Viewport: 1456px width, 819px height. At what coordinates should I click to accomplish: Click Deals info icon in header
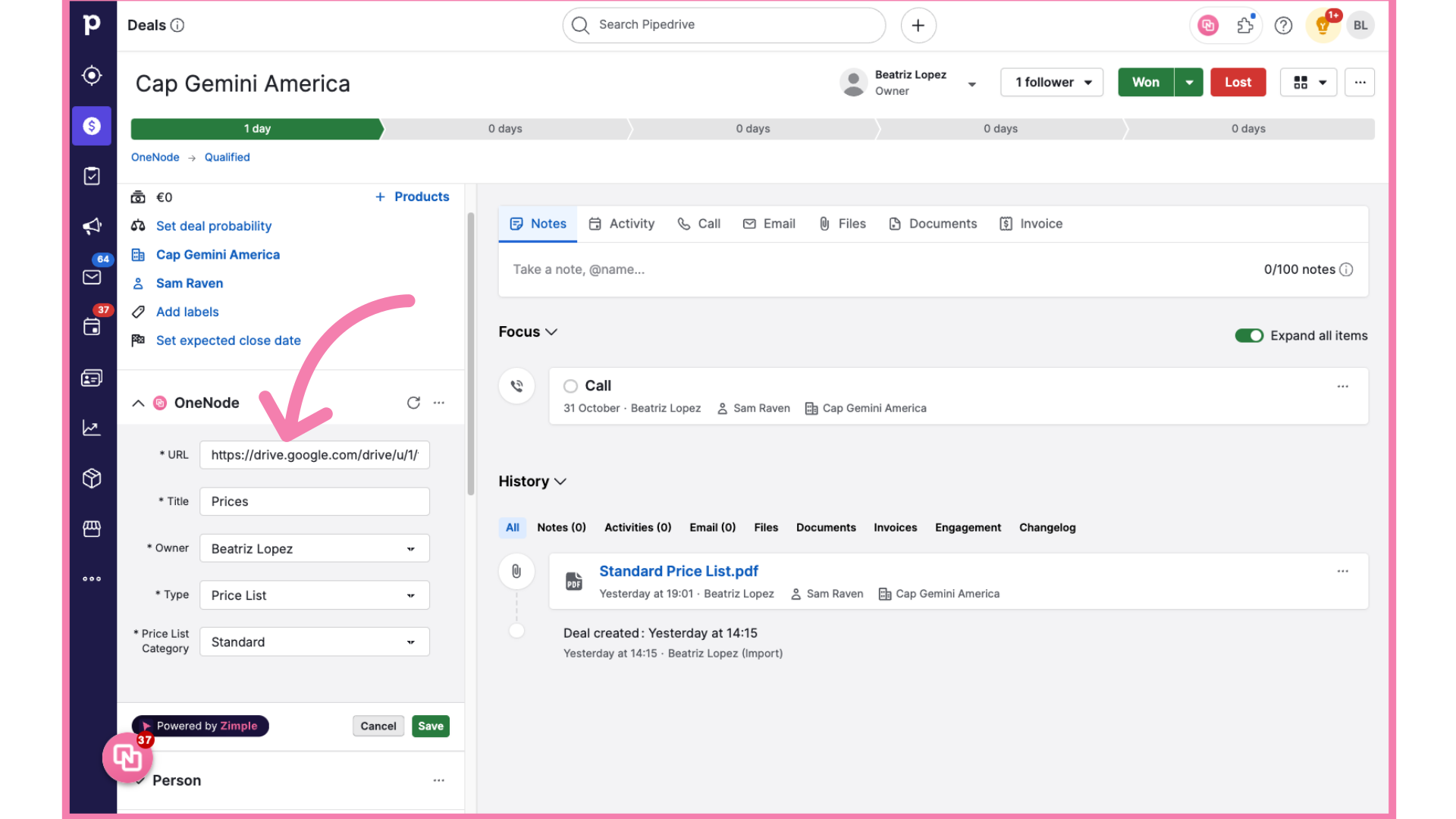click(177, 25)
